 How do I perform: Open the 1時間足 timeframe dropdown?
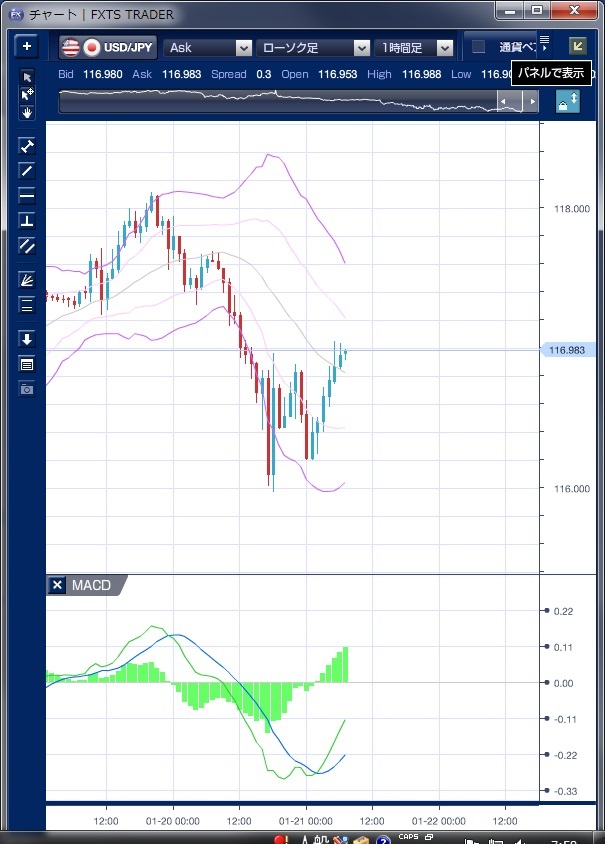click(414, 47)
